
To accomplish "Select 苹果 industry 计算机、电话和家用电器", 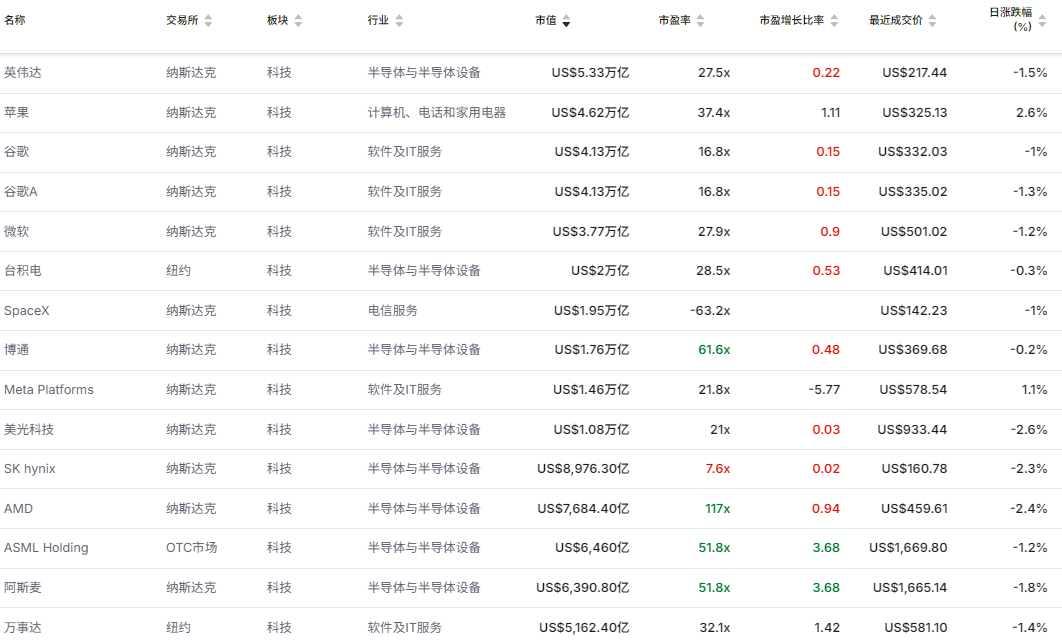I will tap(437, 112).
